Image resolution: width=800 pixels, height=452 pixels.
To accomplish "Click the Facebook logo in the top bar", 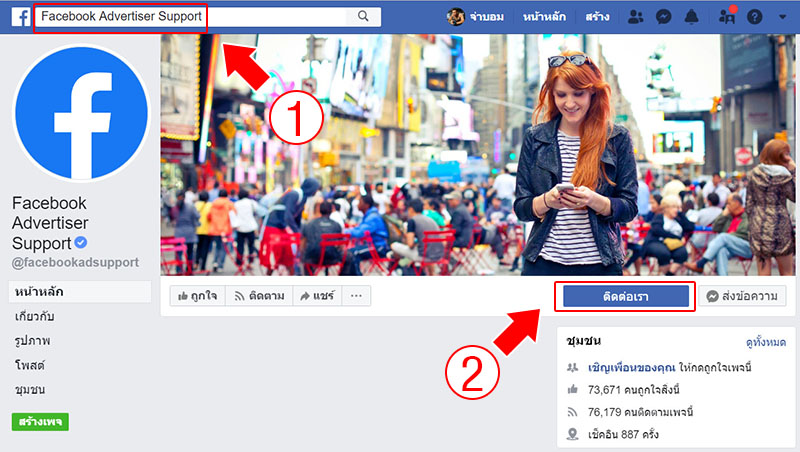I will pyautogui.click(x=20, y=17).
